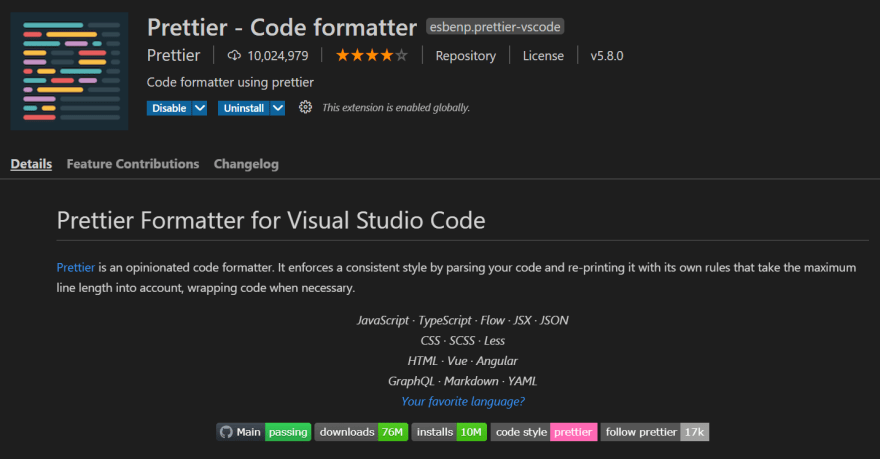
Task: Open the Feature Contributions tab
Action: point(133,164)
